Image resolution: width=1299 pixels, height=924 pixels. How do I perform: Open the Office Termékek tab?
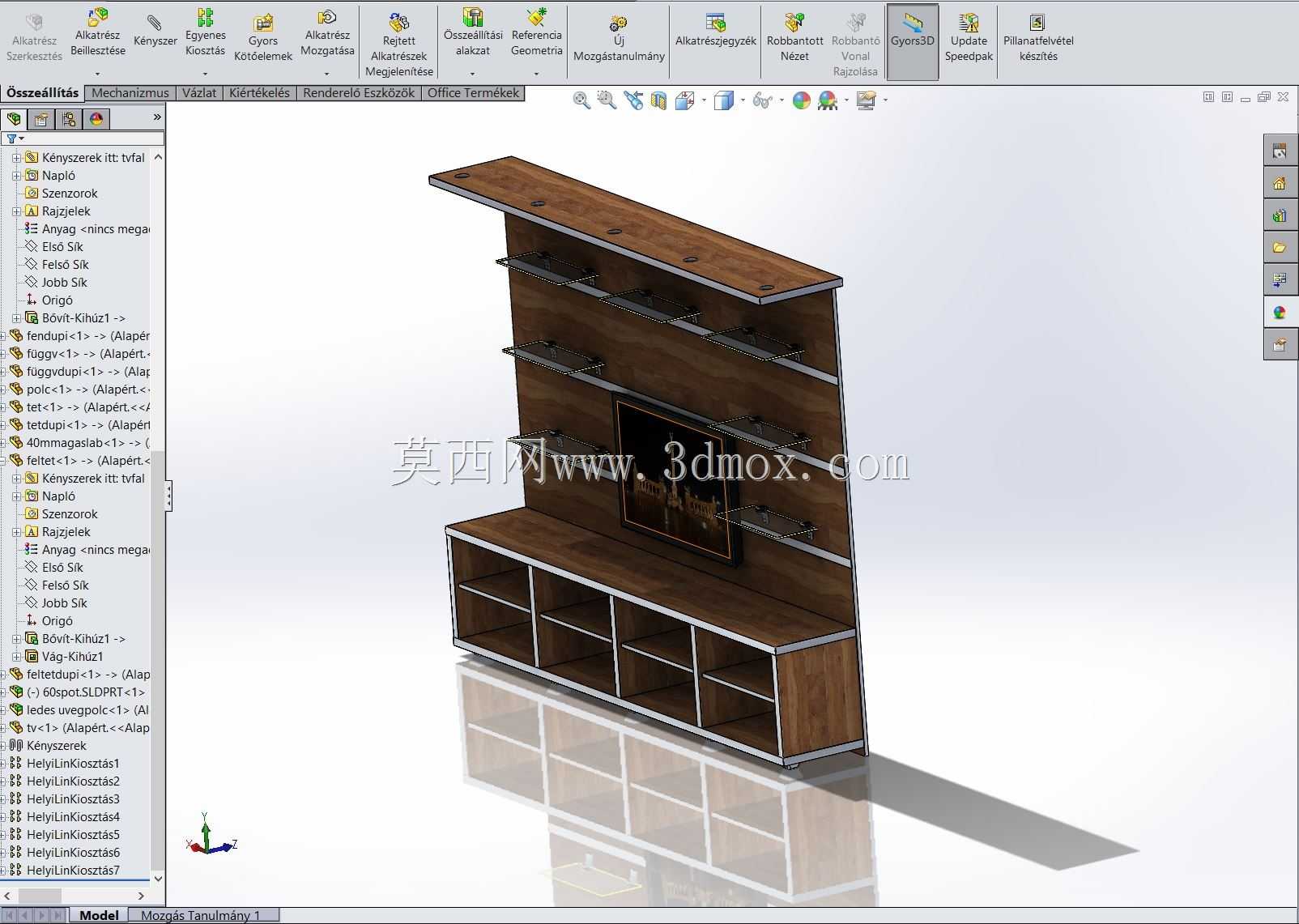click(473, 92)
